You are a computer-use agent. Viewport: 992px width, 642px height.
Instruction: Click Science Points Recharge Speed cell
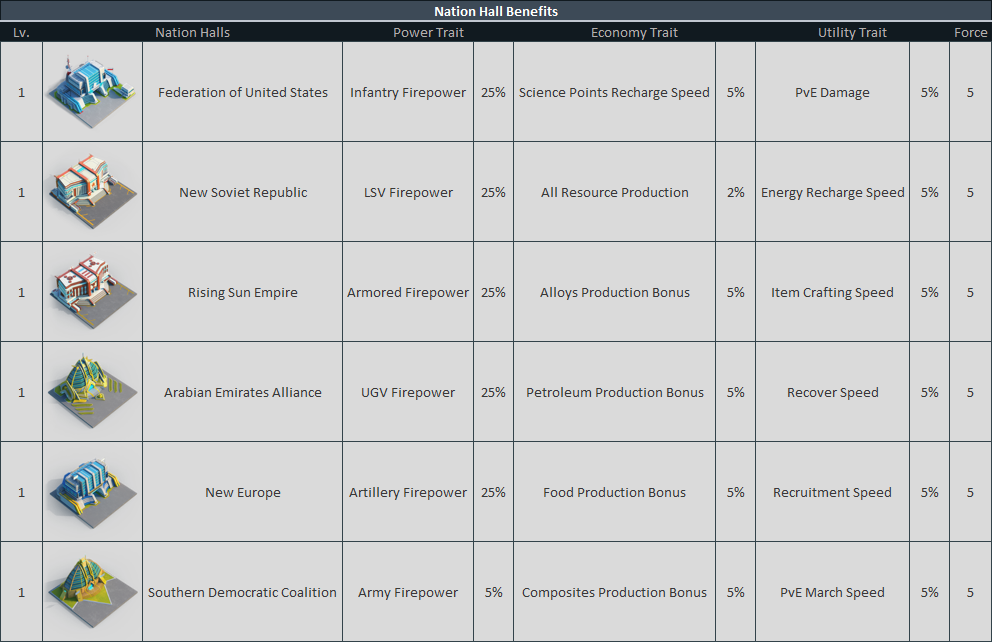click(614, 92)
